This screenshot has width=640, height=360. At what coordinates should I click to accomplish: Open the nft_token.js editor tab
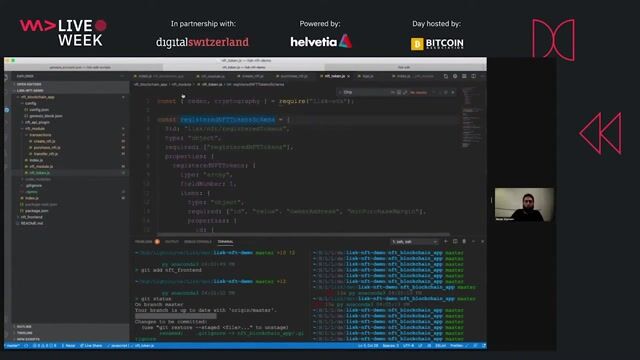coord(336,76)
